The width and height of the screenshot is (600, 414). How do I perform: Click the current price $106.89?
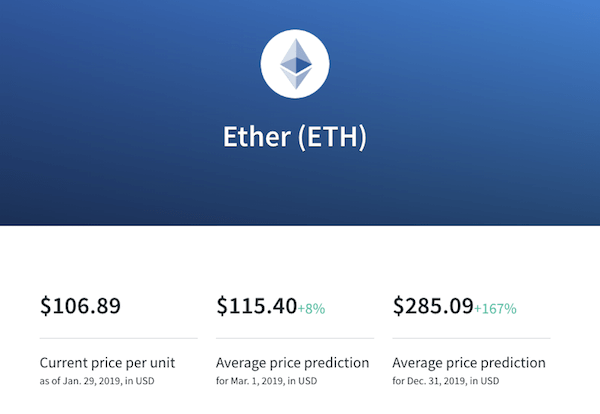pos(80,306)
